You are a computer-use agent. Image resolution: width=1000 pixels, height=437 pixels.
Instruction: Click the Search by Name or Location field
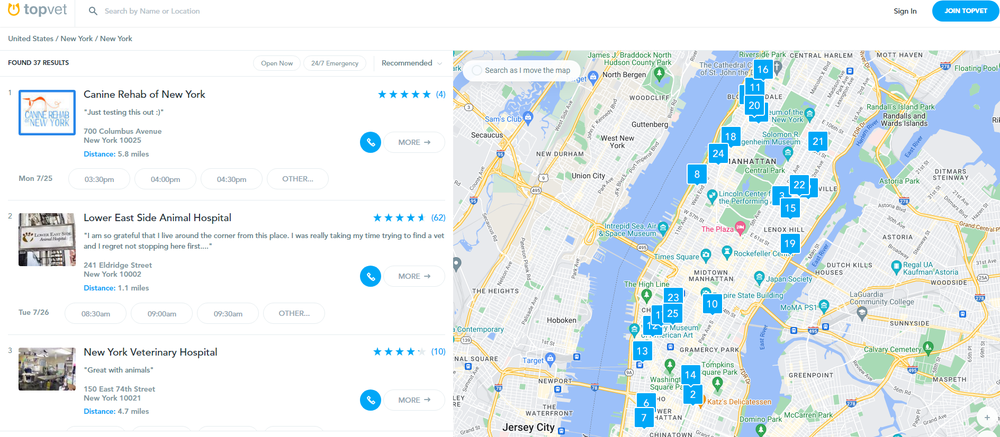point(152,11)
